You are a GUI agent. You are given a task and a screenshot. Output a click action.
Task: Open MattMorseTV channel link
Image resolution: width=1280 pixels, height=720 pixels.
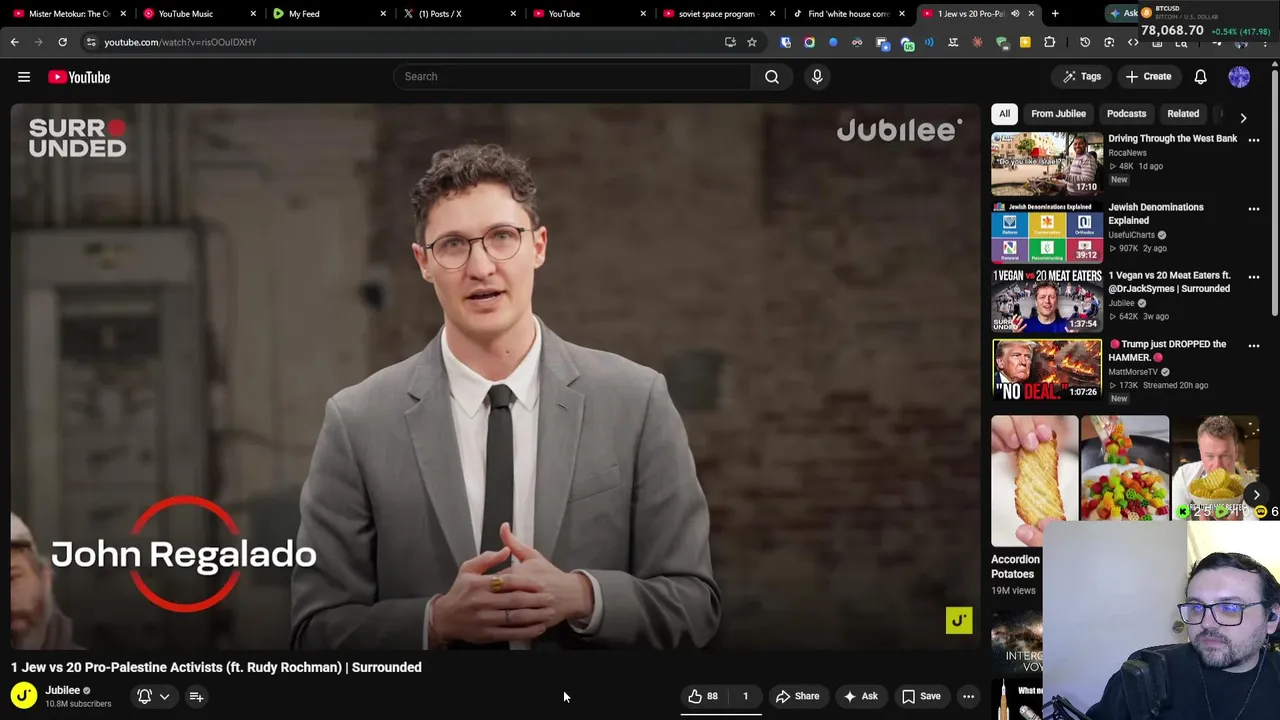1133,372
